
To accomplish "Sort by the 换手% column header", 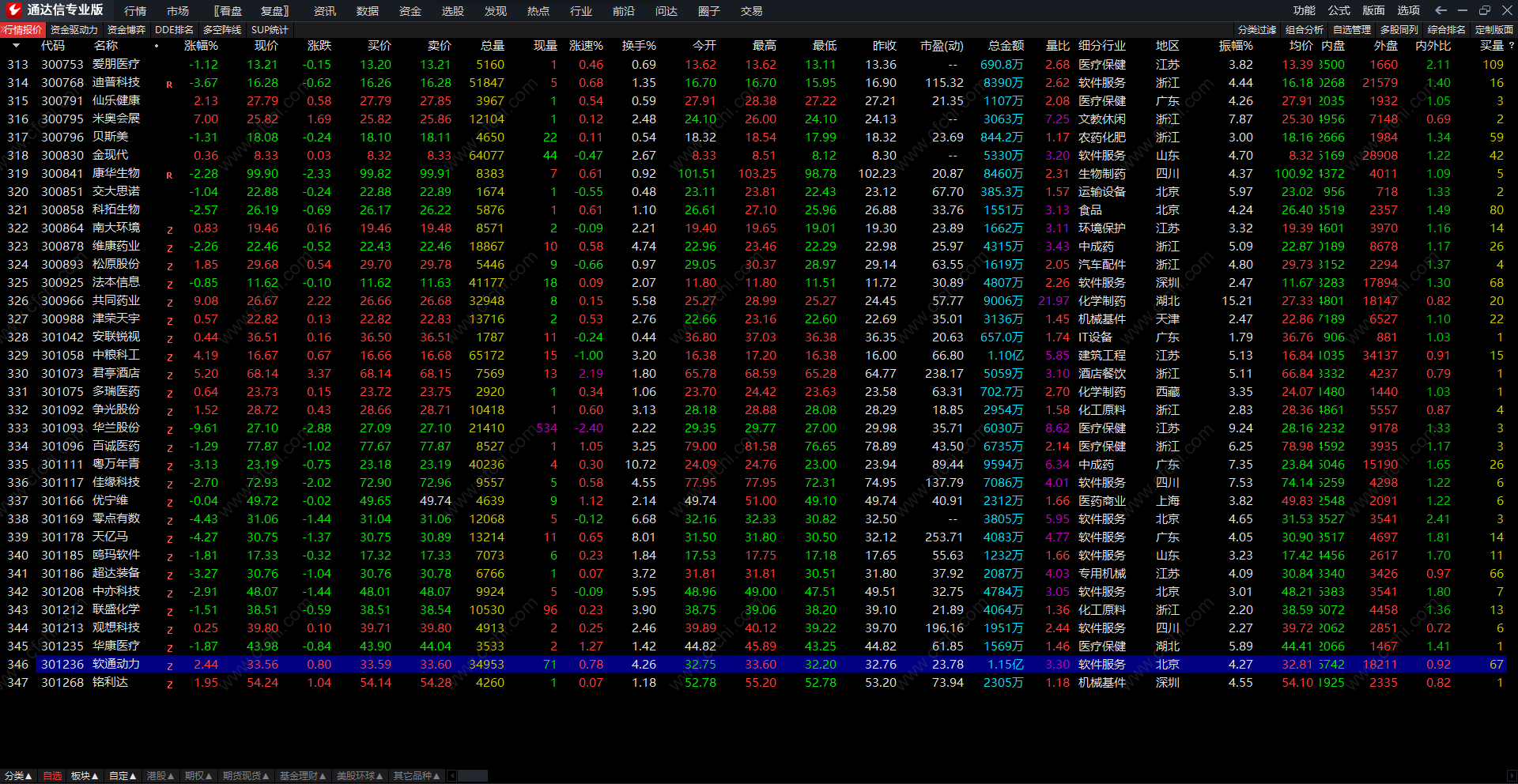I will [639, 46].
